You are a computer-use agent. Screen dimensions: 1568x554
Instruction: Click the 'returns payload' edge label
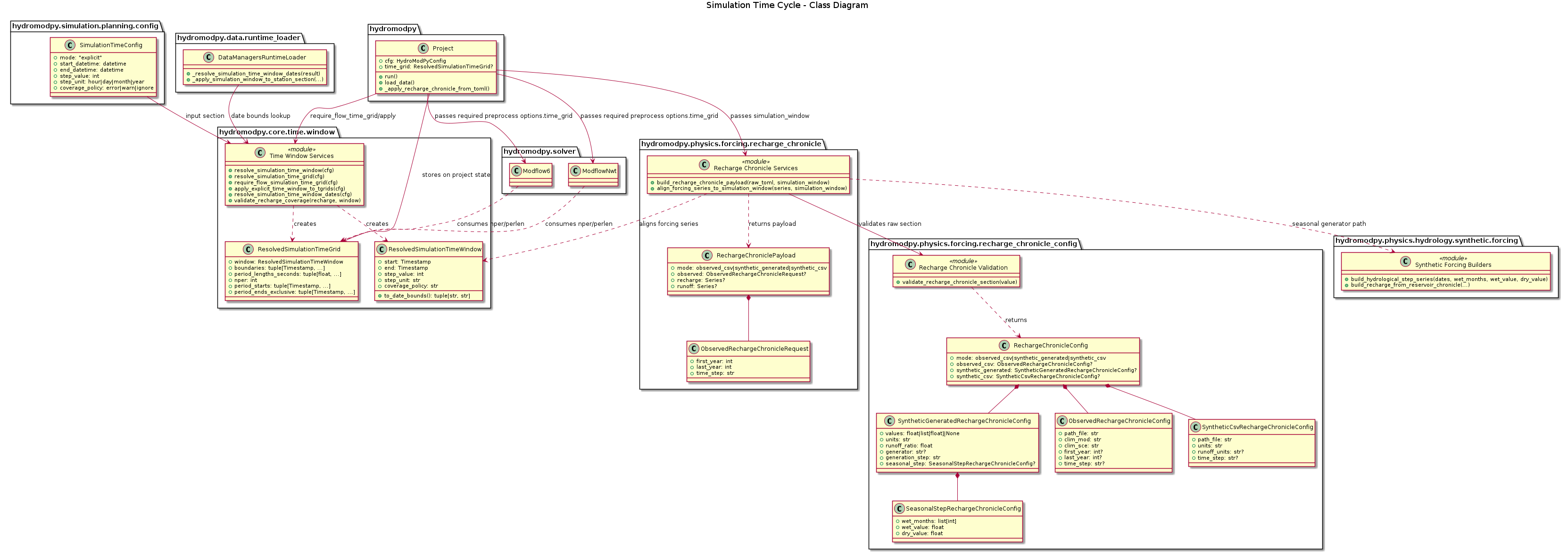click(772, 224)
